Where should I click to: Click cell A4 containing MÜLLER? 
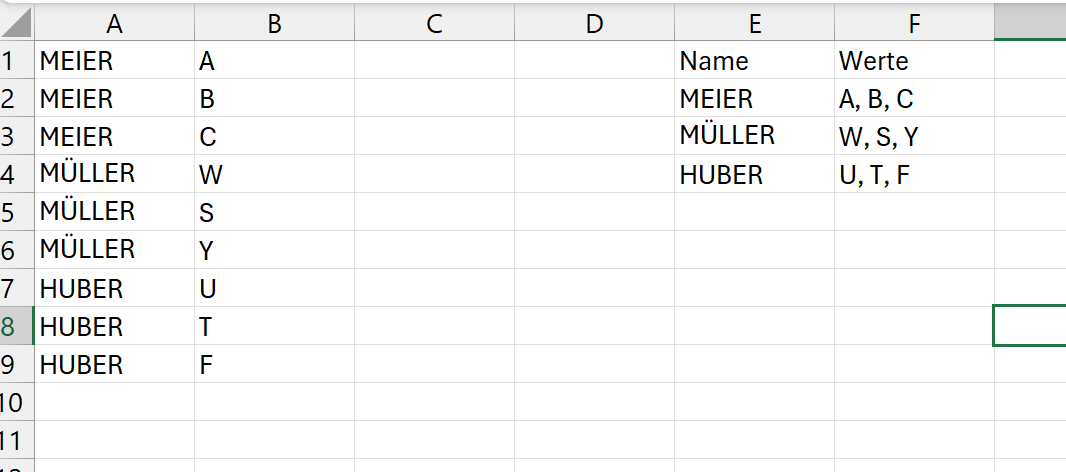(114, 174)
